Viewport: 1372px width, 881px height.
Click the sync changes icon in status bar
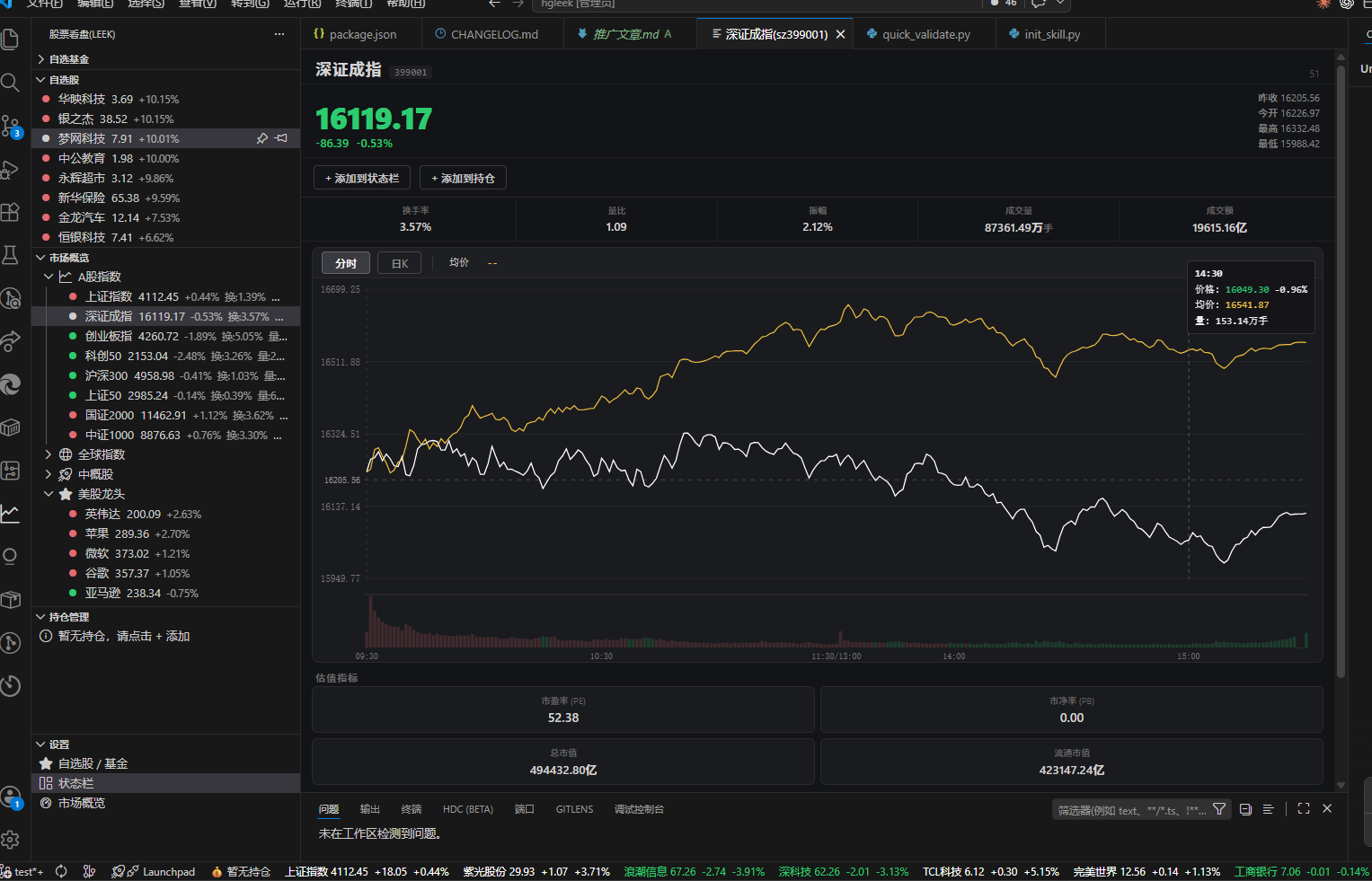pos(61,871)
